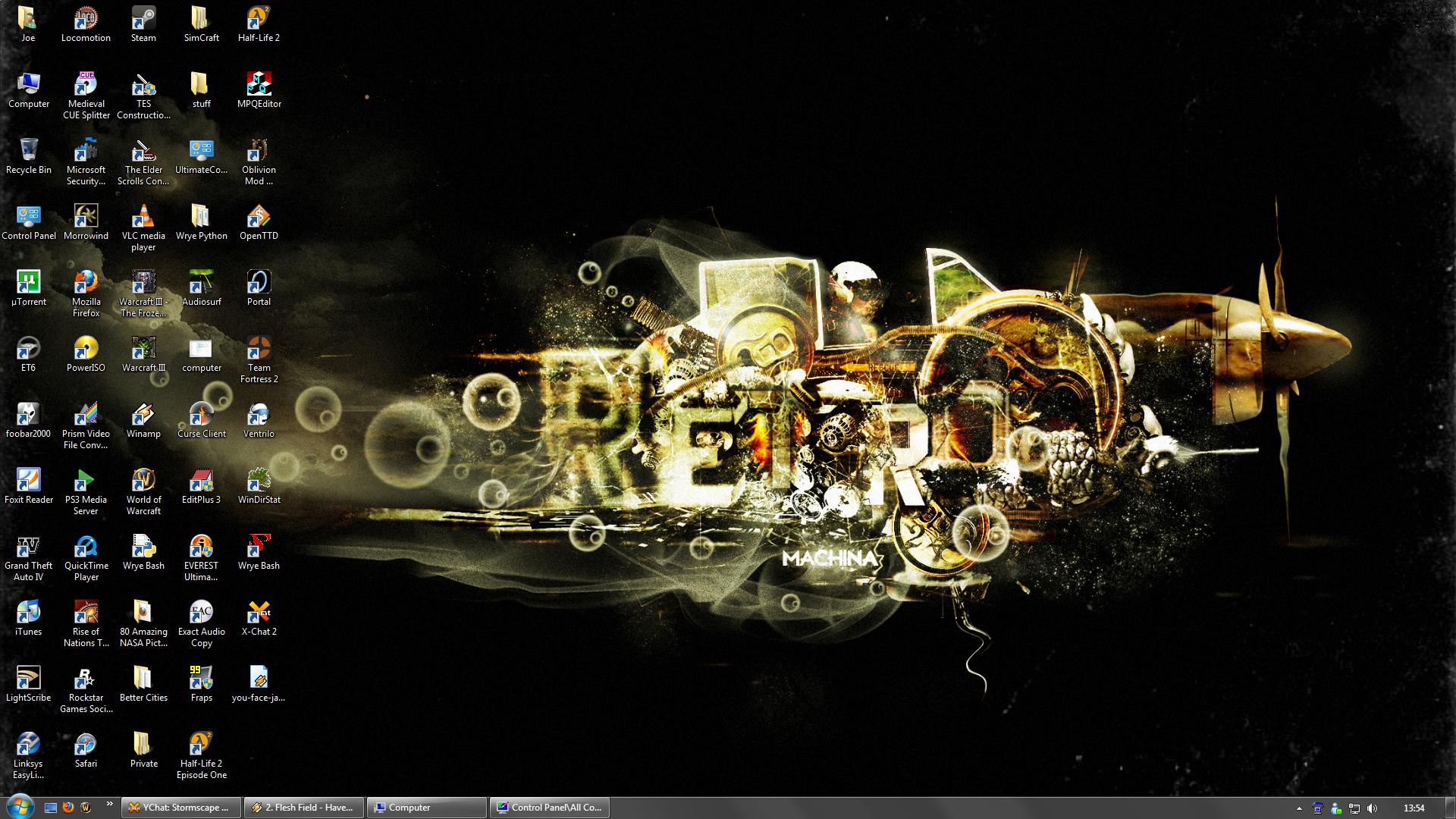
Task: Select the Mozilla Firefox desktop icon
Action: (x=86, y=283)
